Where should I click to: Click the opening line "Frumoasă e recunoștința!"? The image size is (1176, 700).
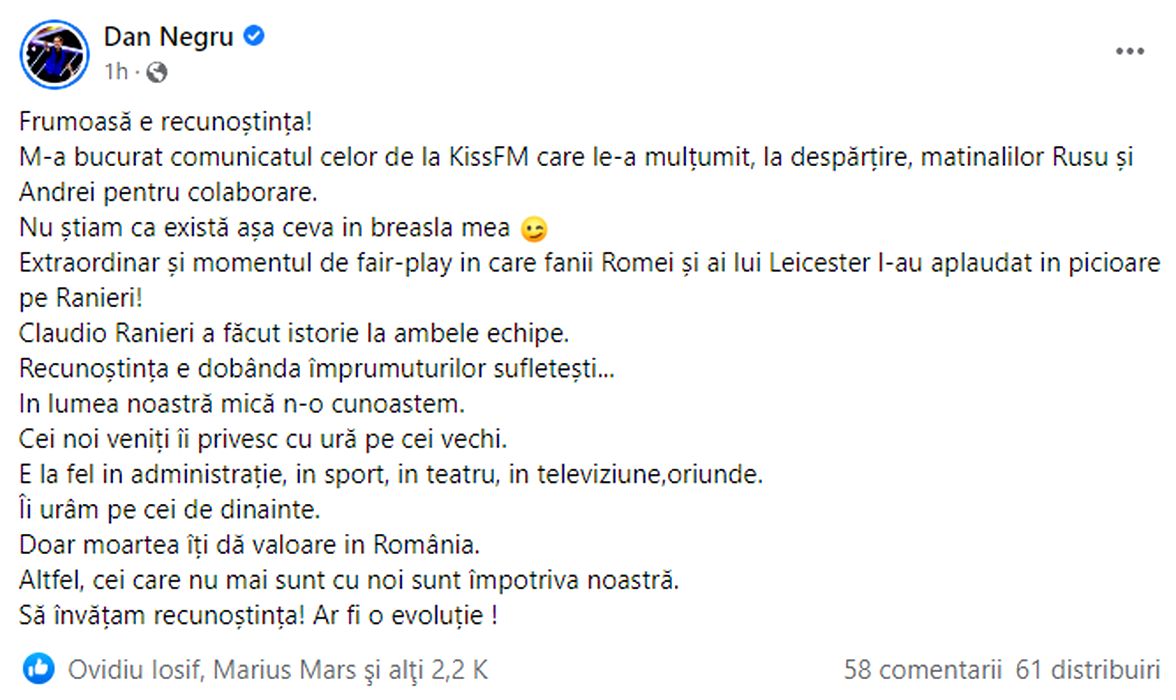click(166, 123)
